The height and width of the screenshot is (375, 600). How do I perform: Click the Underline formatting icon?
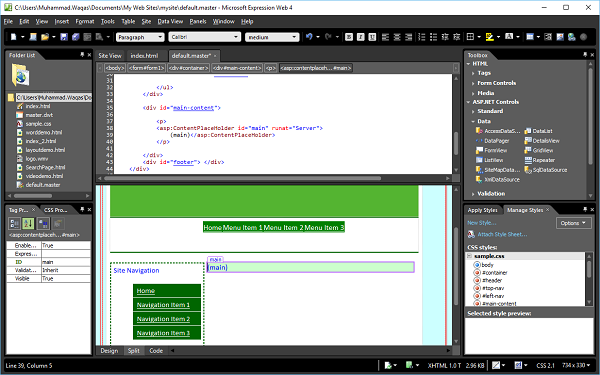(372, 37)
